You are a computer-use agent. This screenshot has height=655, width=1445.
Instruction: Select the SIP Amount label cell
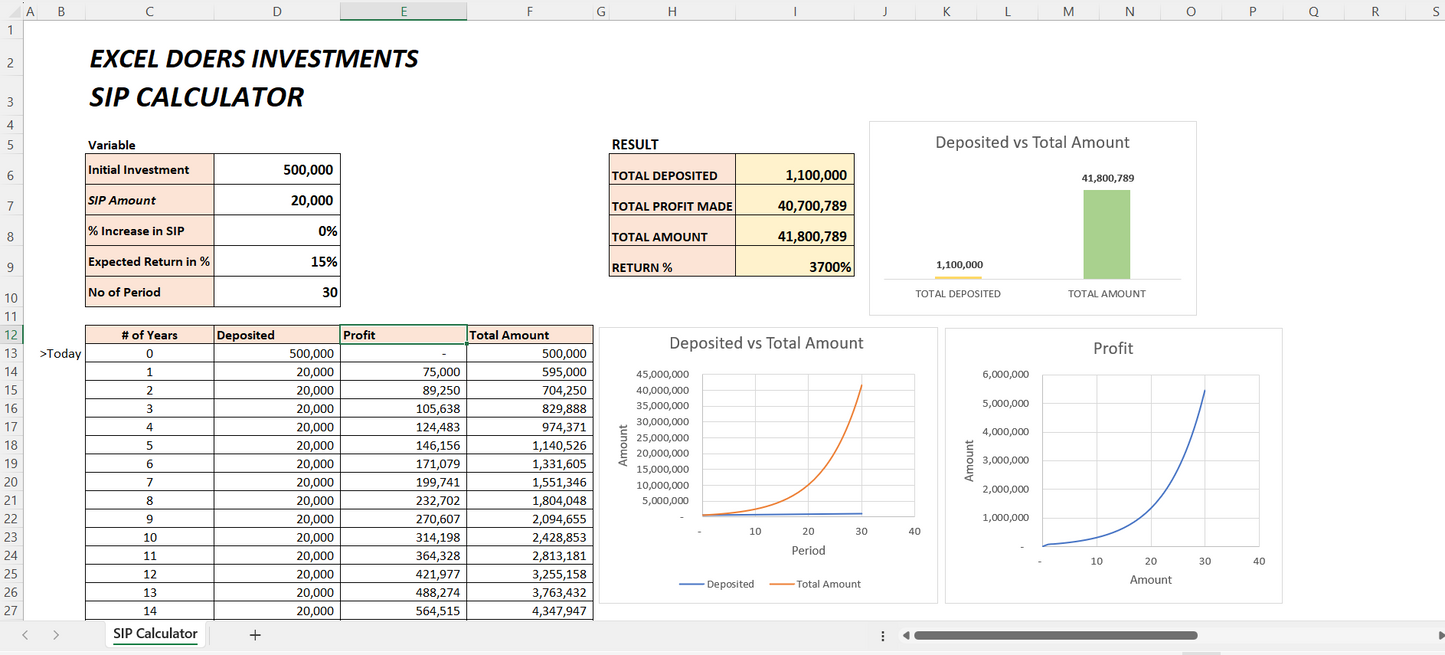pos(150,200)
